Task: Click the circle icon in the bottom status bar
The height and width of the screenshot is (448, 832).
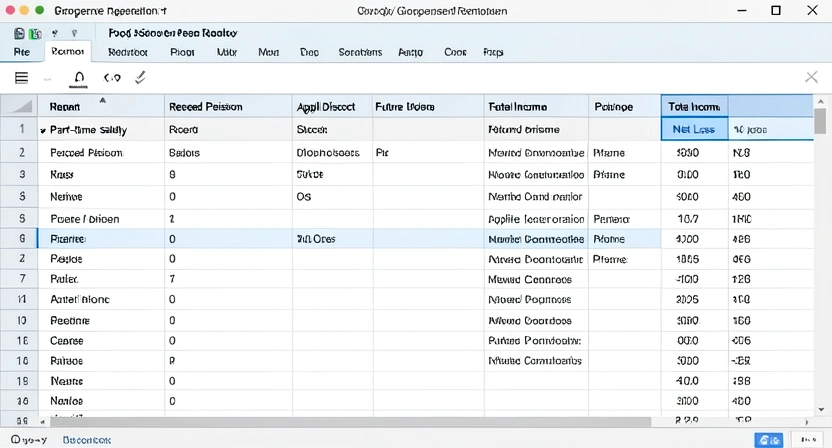Action: click(x=15, y=440)
